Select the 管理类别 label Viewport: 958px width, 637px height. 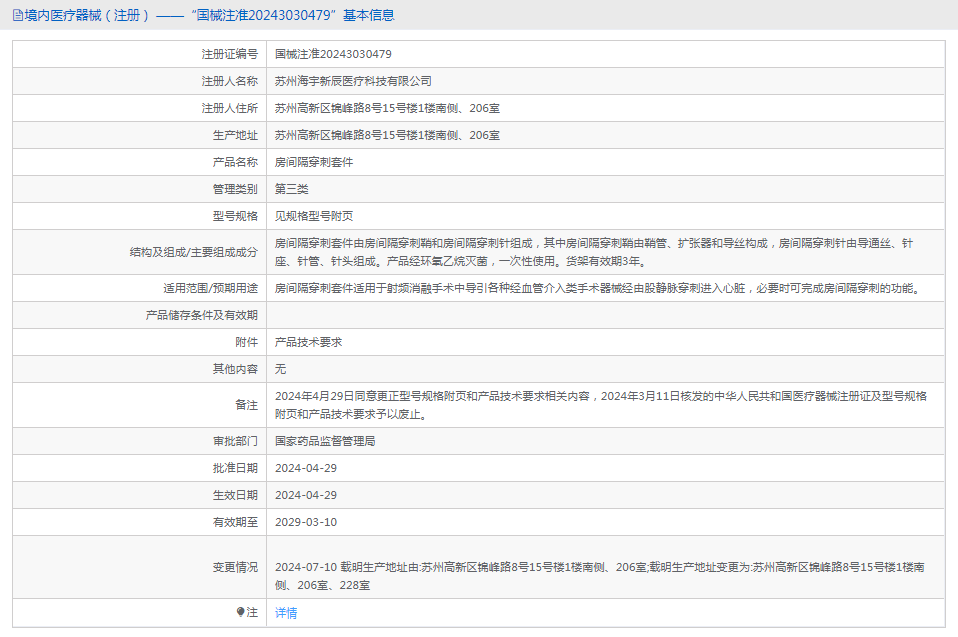pyautogui.click(x=235, y=189)
